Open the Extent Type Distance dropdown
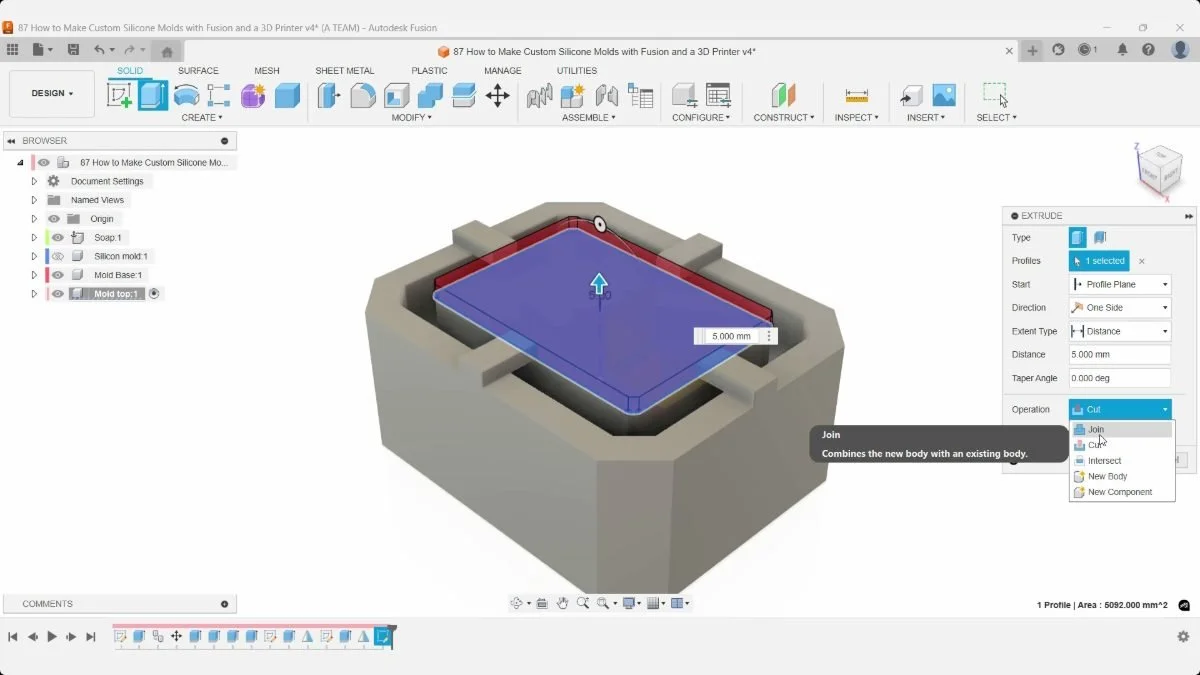Viewport: 1200px width, 675px height. tap(1119, 331)
